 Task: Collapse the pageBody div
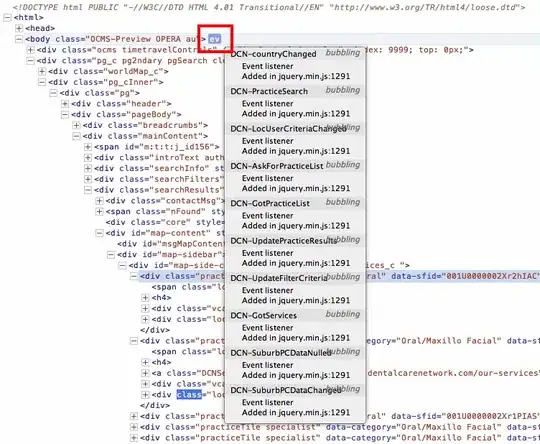(x=65, y=115)
